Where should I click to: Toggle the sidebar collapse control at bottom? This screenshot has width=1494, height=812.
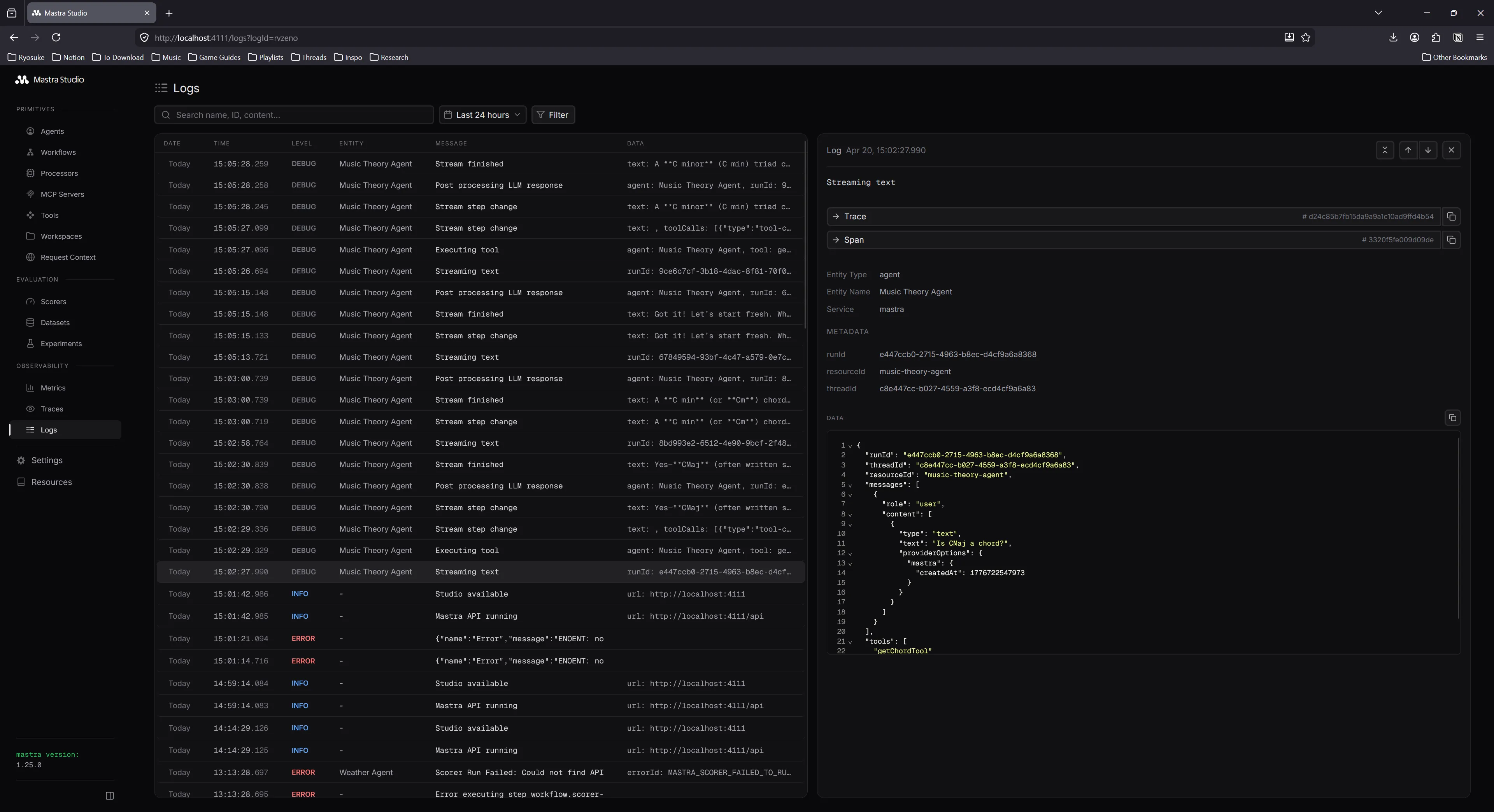110,795
